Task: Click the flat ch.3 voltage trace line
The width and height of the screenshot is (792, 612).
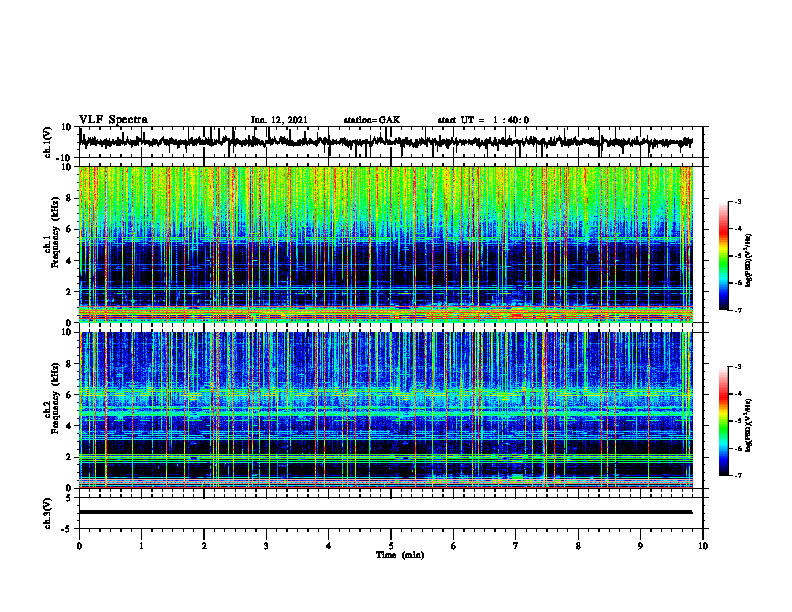Action: click(x=386, y=512)
